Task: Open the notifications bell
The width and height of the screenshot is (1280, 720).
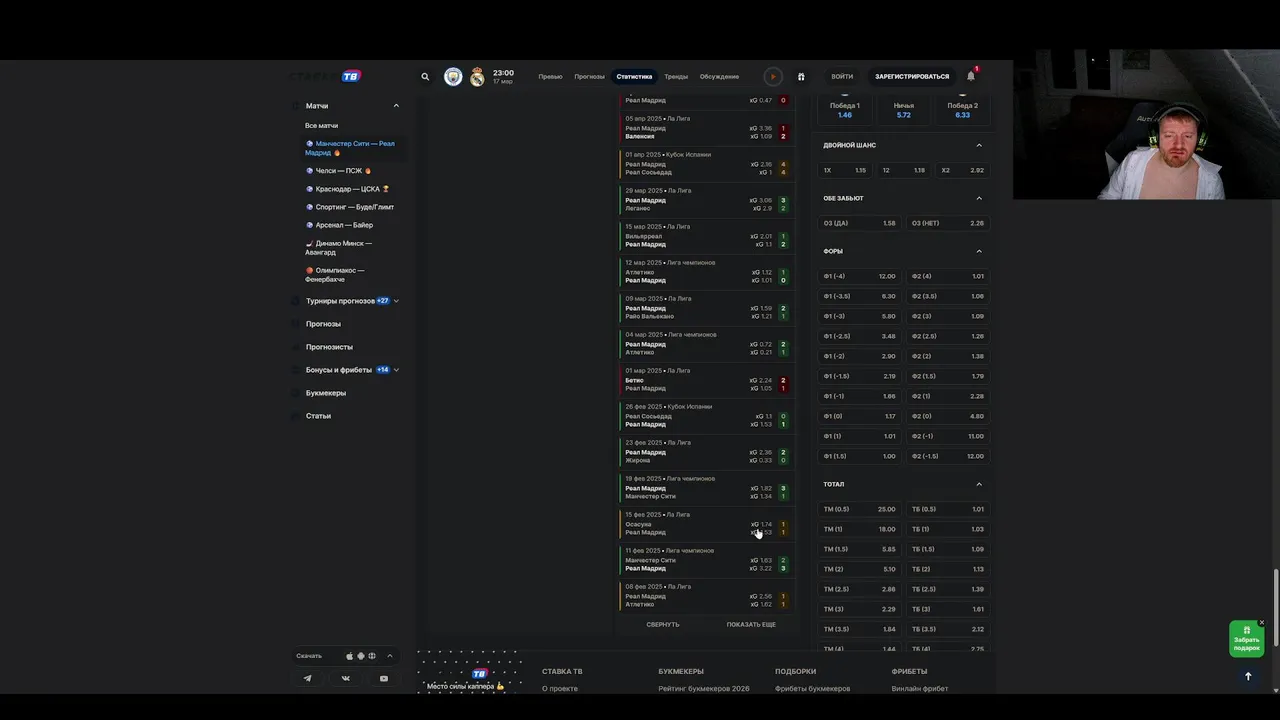Action: coord(971,76)
